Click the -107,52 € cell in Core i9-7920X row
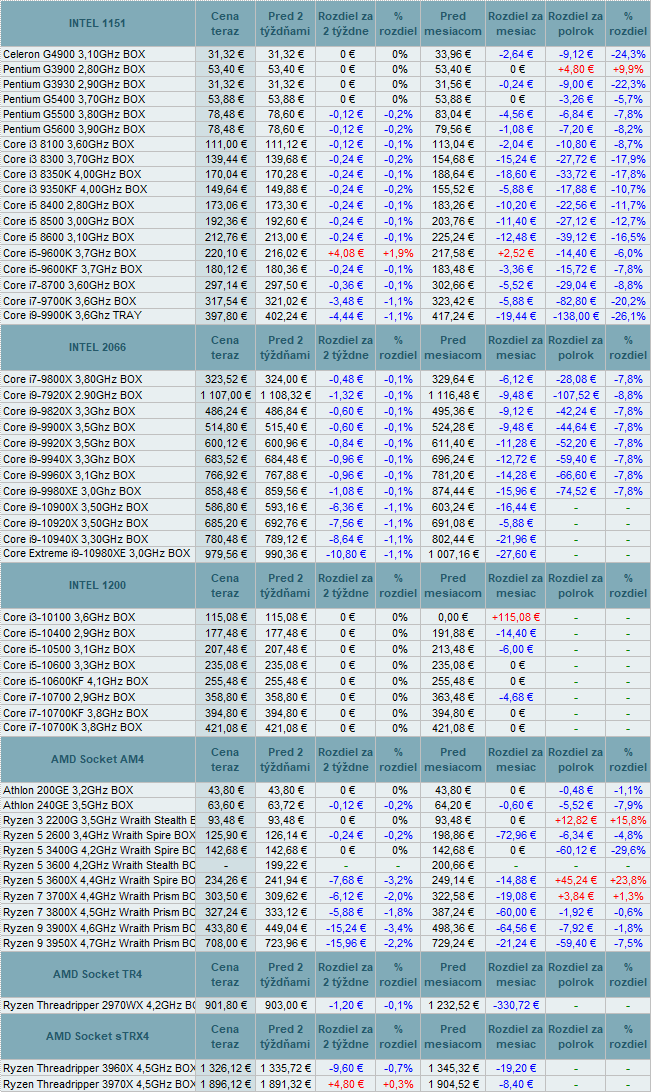 click(576, 396)
